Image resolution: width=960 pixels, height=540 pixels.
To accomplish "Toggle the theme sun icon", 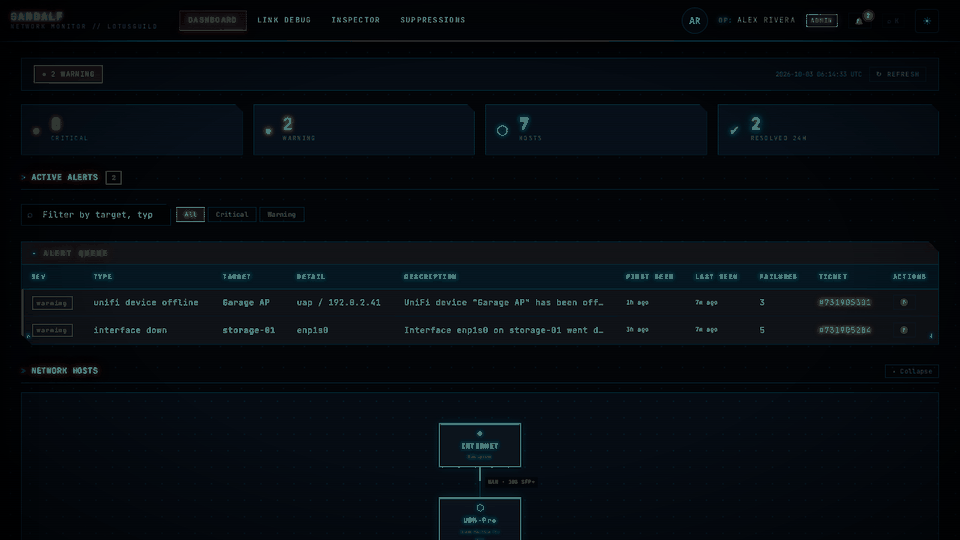I will click(x=927, y=21).
